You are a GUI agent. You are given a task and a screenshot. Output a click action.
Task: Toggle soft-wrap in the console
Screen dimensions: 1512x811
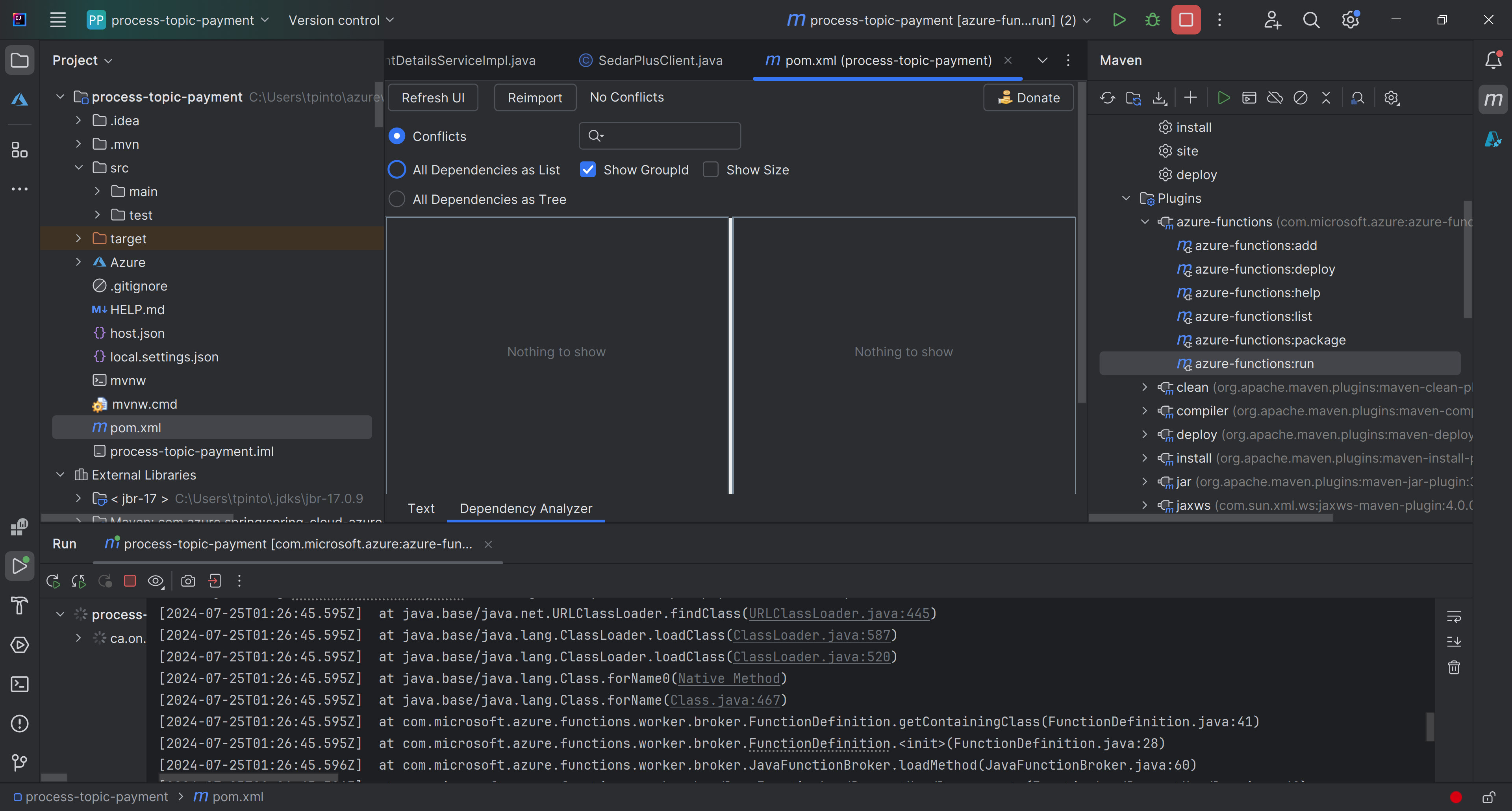1454,617
